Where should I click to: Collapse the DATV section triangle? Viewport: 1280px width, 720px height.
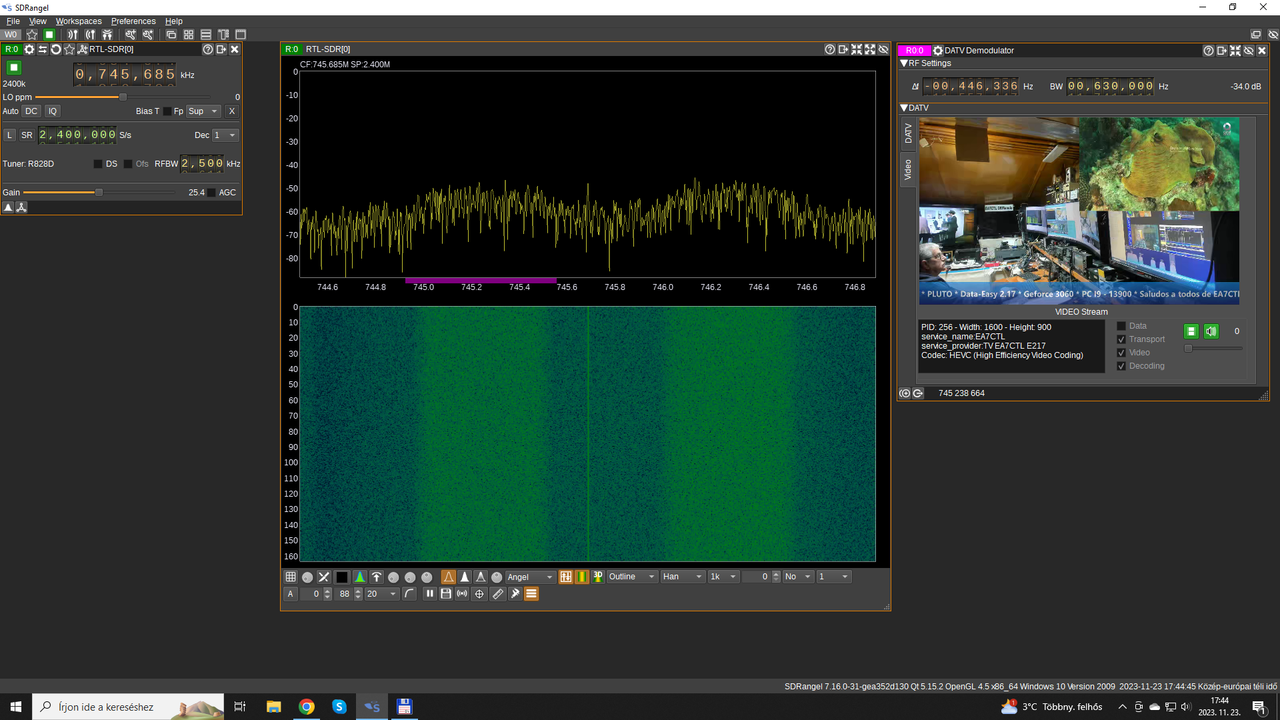(x=904, y=107)
